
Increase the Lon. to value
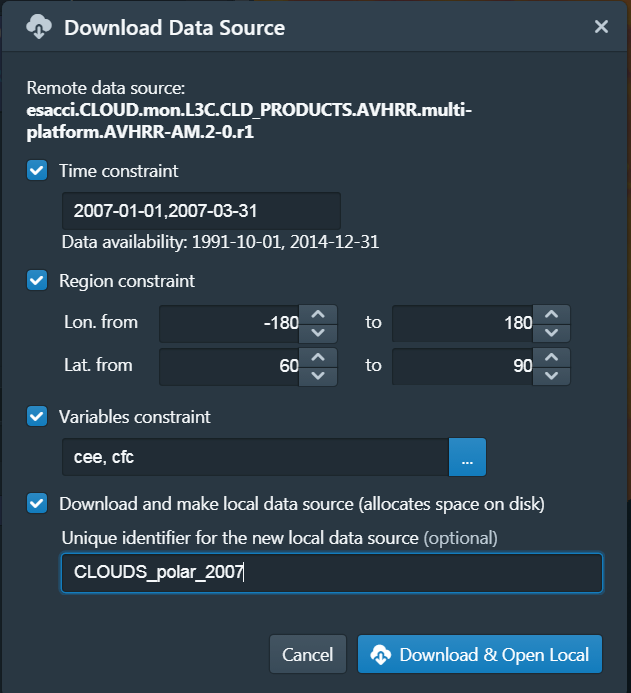(551, 314)
